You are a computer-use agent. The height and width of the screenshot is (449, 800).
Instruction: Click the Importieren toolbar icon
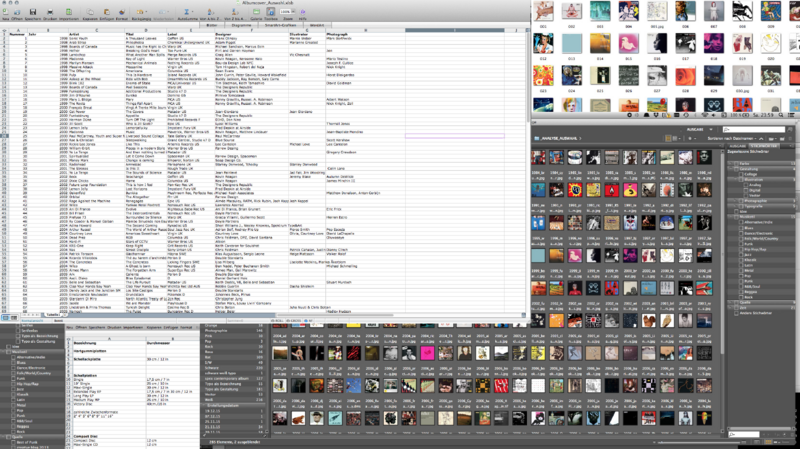(x=68, y=12)
